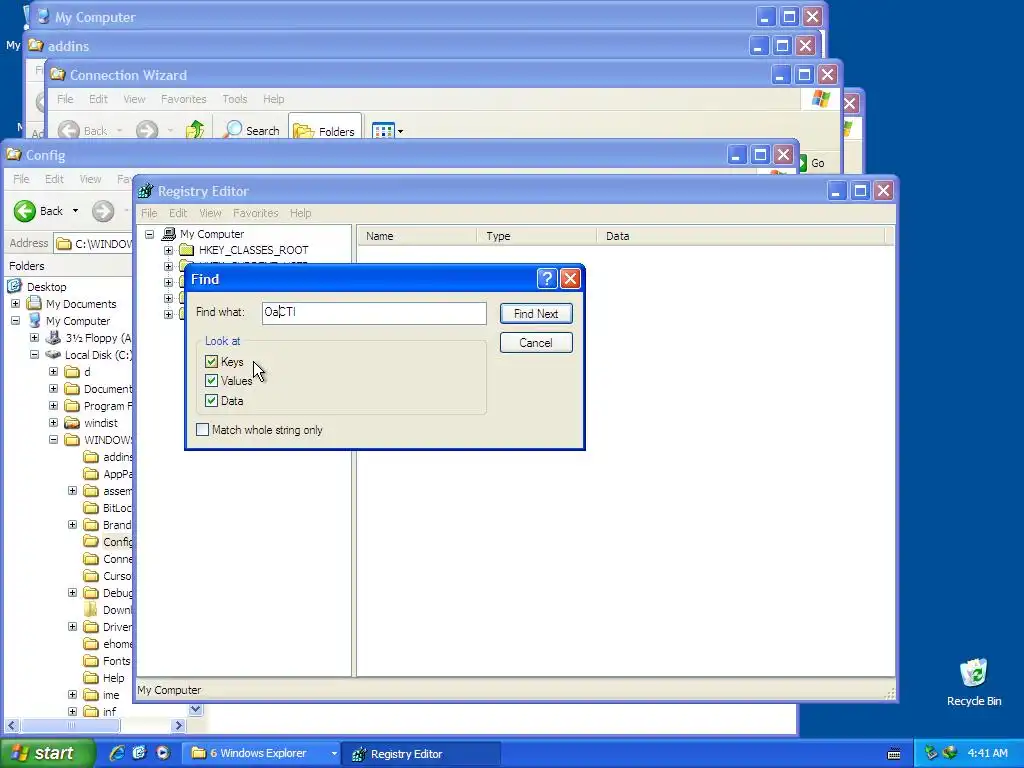Click the Name column header
Image resolution: width=1024 pixels, height=768 pixels.
coord(417,236)
